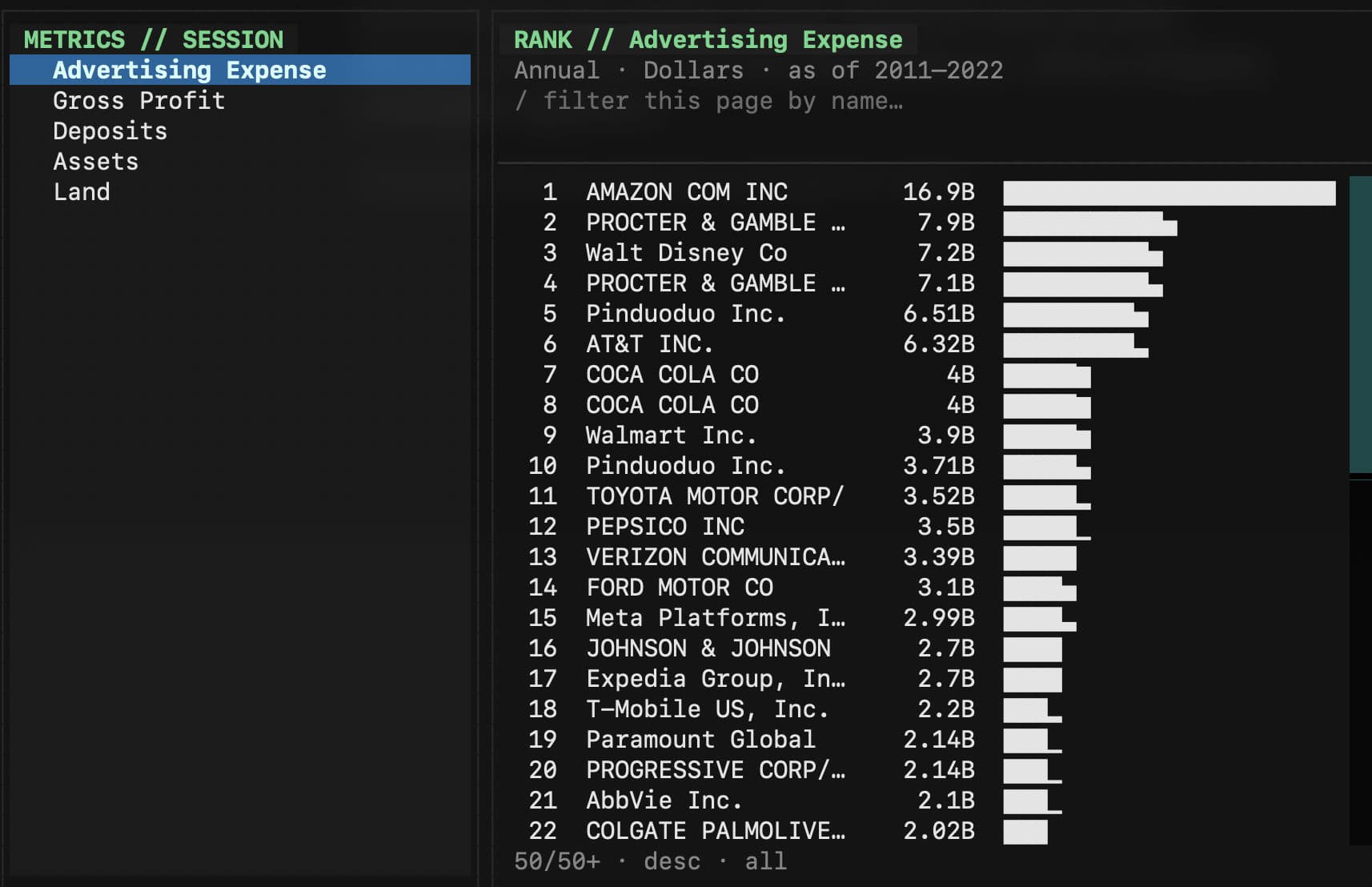
Task: Select the Gross Profit metric
Action: pos(239,100)
